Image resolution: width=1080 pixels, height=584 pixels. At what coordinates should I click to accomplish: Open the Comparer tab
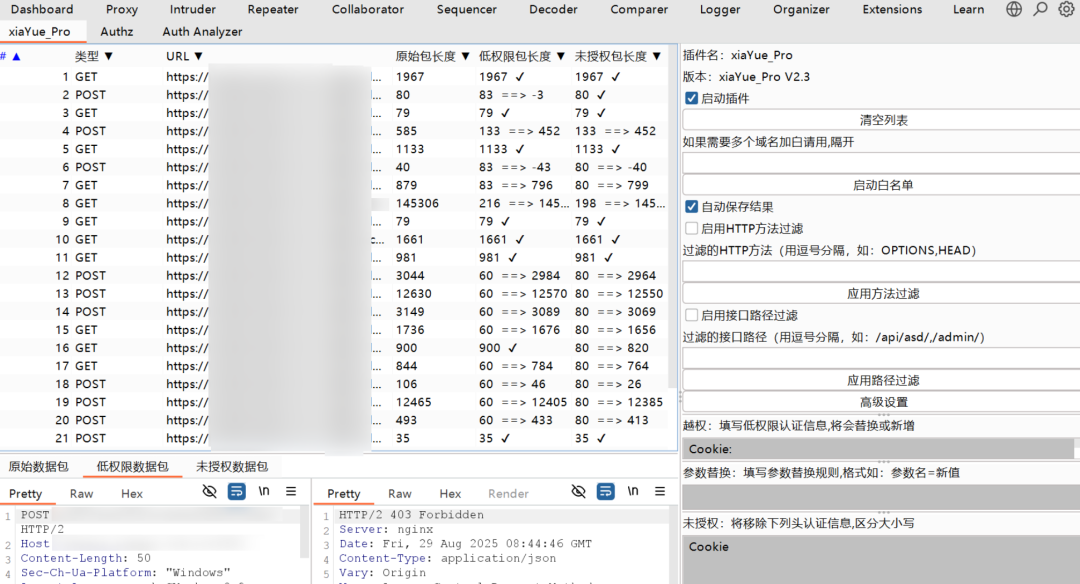[638, 10]
